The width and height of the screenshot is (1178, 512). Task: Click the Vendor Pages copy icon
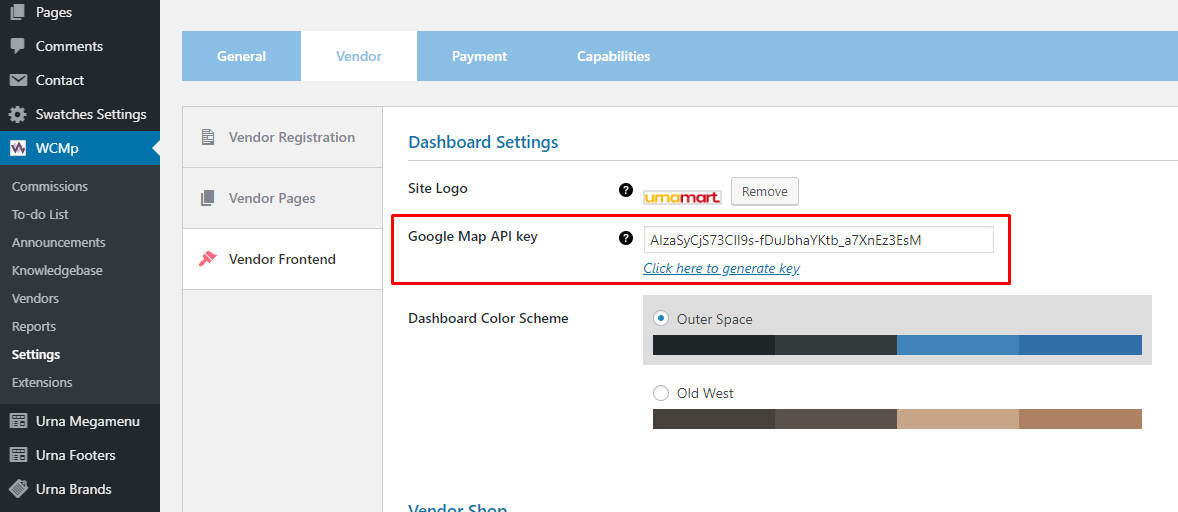coord(207,198)
